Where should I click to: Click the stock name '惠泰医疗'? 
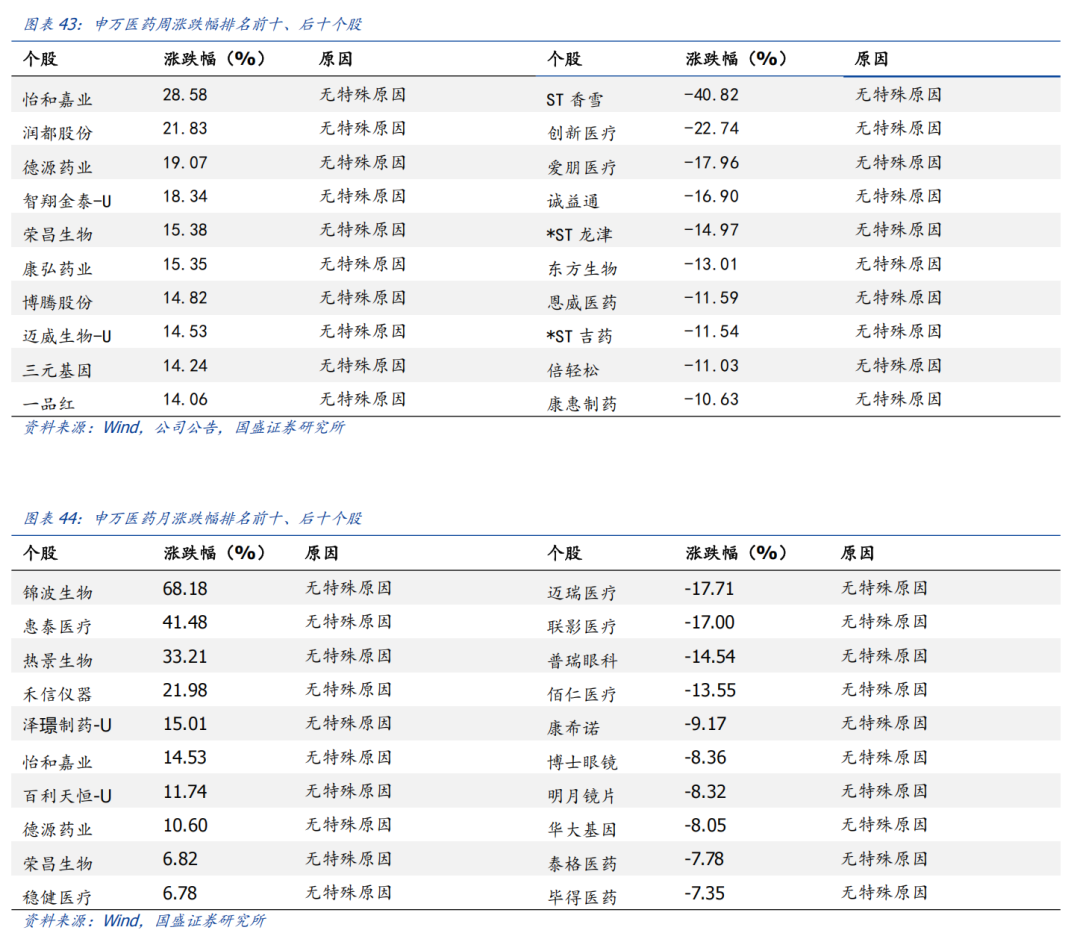[57, 627]
